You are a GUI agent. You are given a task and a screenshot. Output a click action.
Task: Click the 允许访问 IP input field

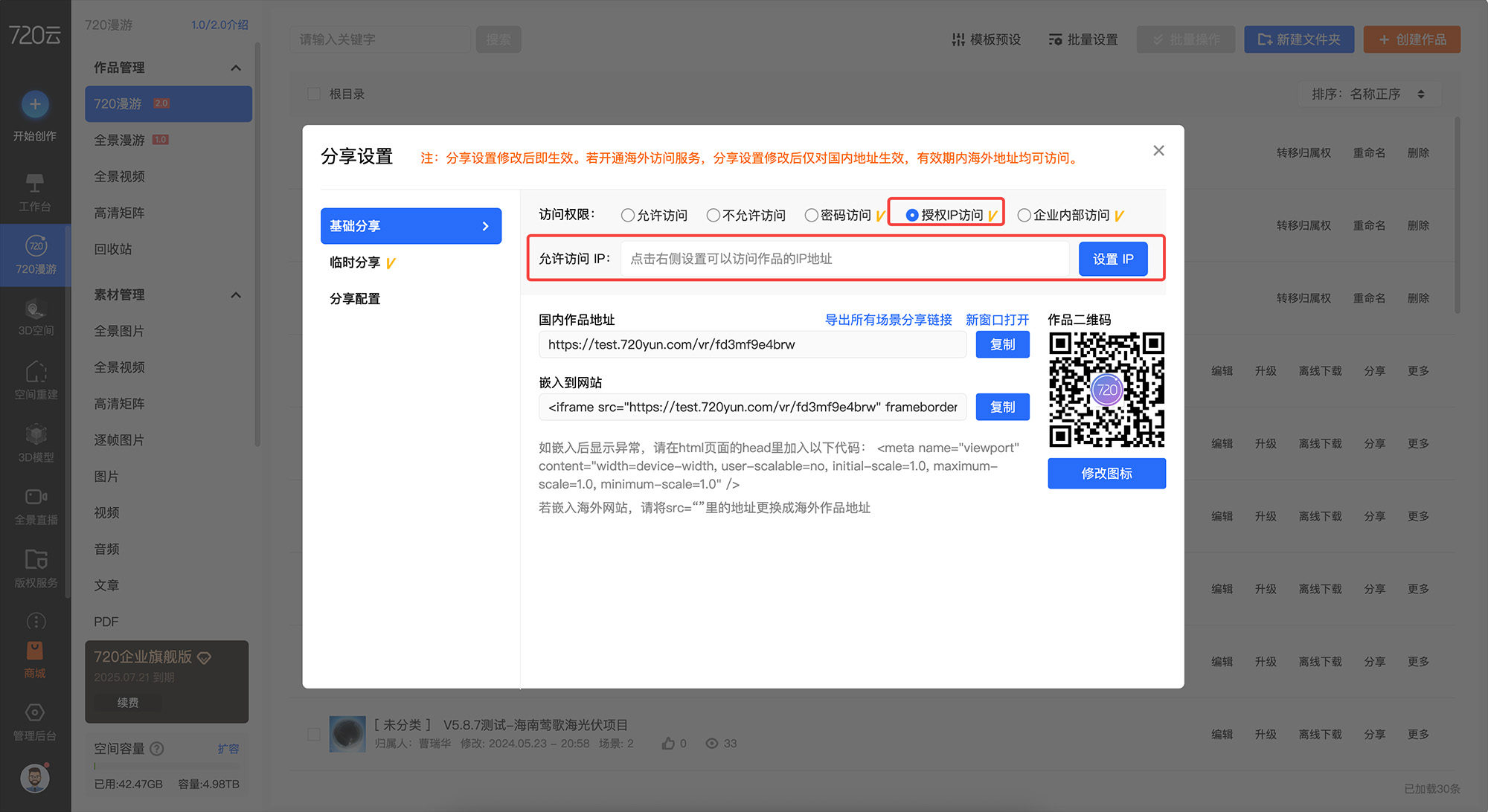tap(844, 259)
